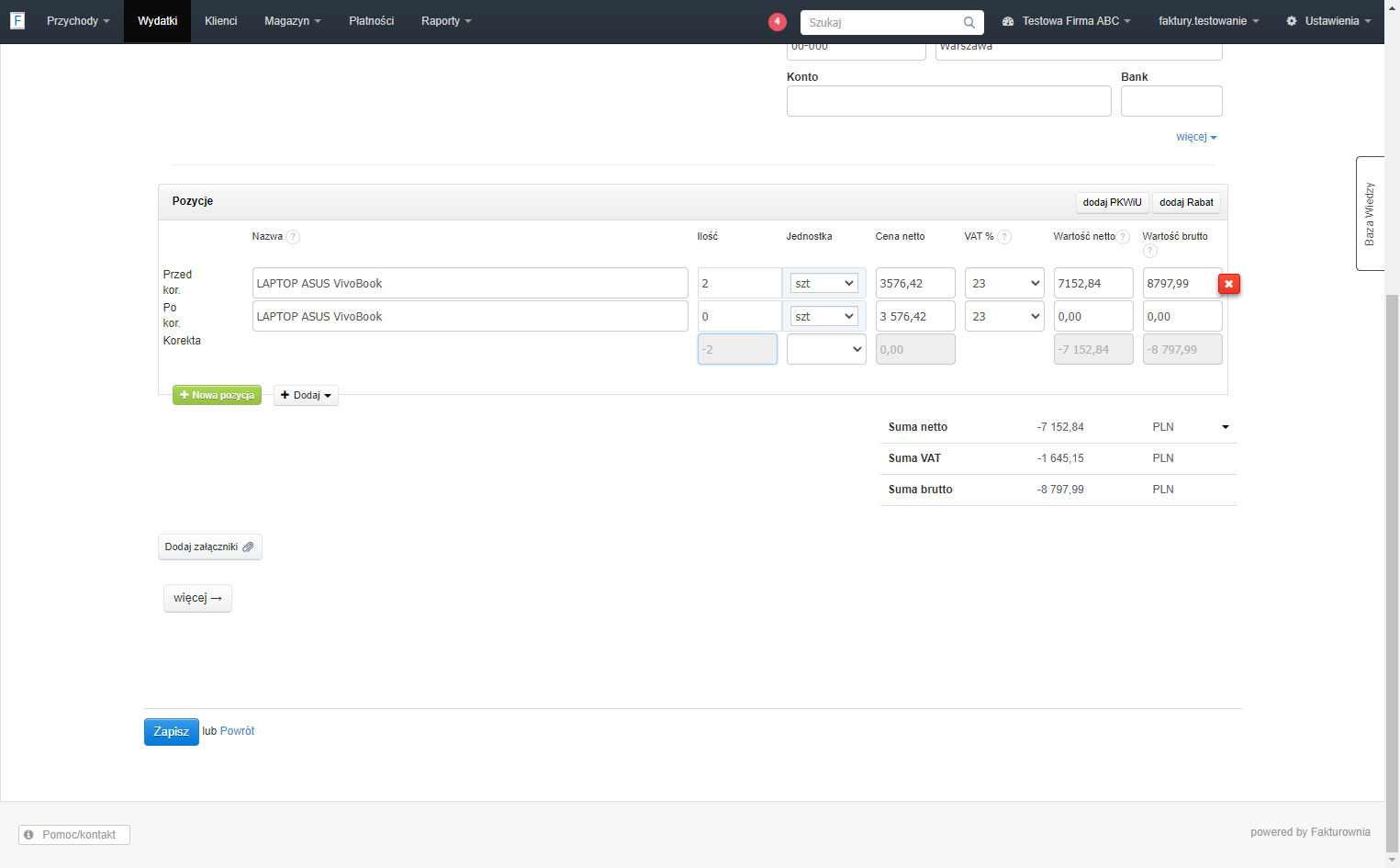The height and width of the screenshot is (868, 1400).
Task: Click the search magnifier icon
Action: tap(969, 22)
